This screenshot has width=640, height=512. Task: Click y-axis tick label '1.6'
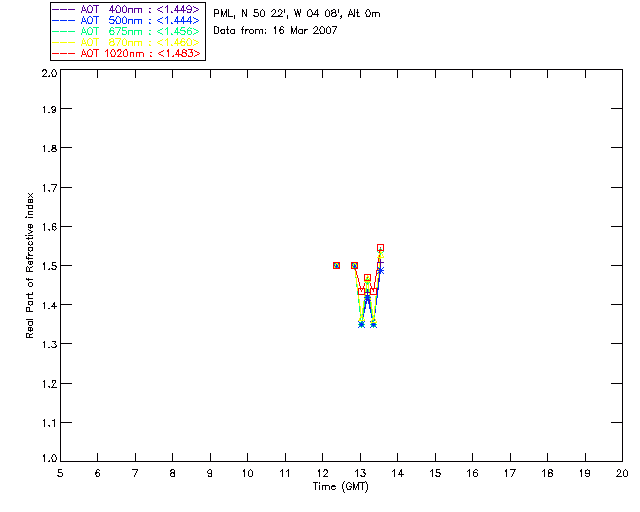(49, 227)
